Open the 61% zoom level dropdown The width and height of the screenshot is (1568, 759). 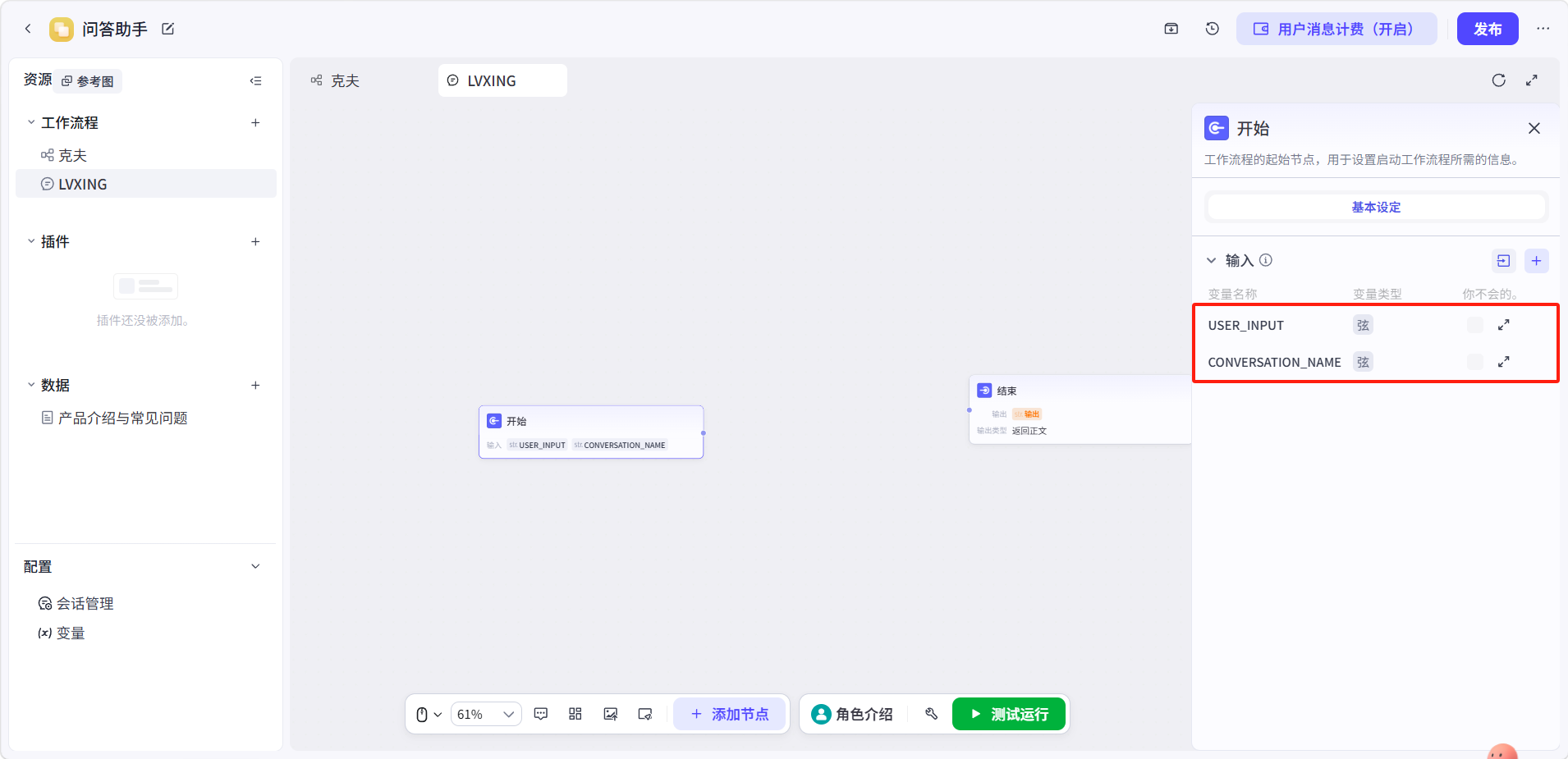486,714
